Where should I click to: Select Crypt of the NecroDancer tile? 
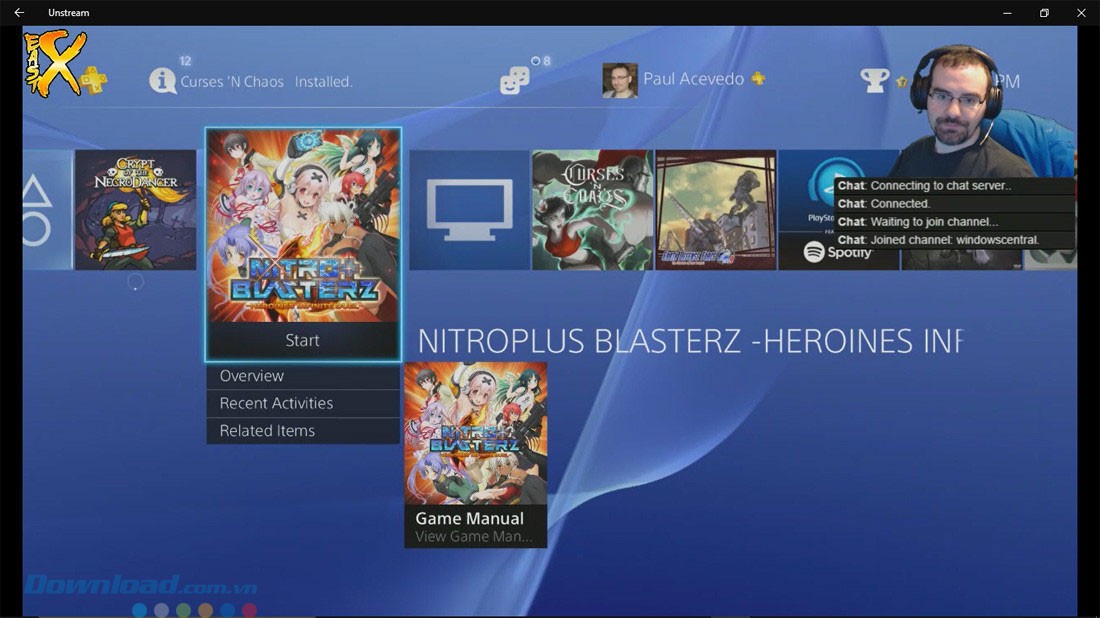coord(135,210)
